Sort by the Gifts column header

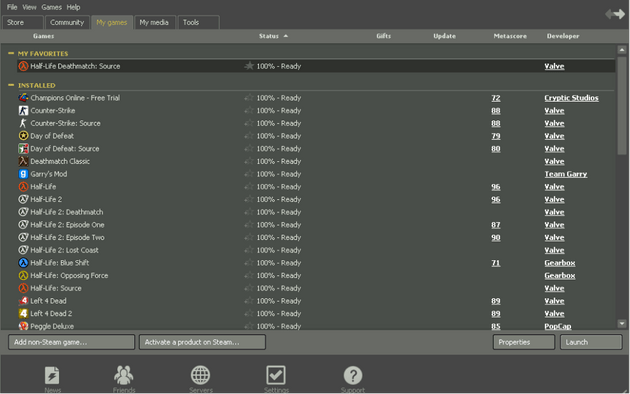pyautogui.click(x=383, y=36)
